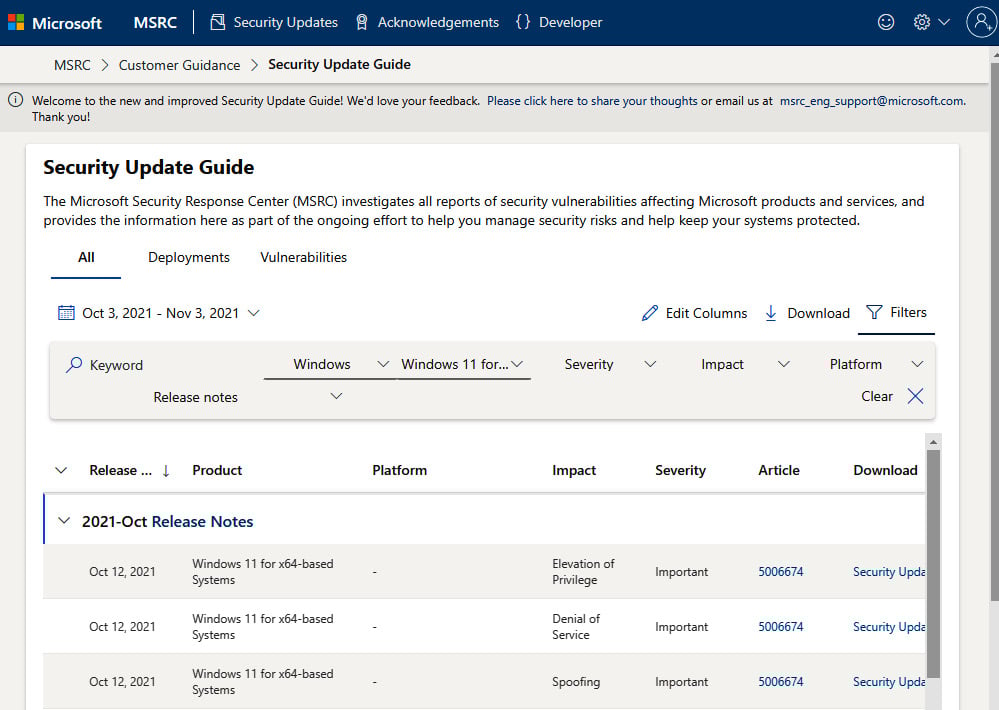Click the Product column header
Screen dimensions: 999x710
pyautogui.click(x=217, y=470)
